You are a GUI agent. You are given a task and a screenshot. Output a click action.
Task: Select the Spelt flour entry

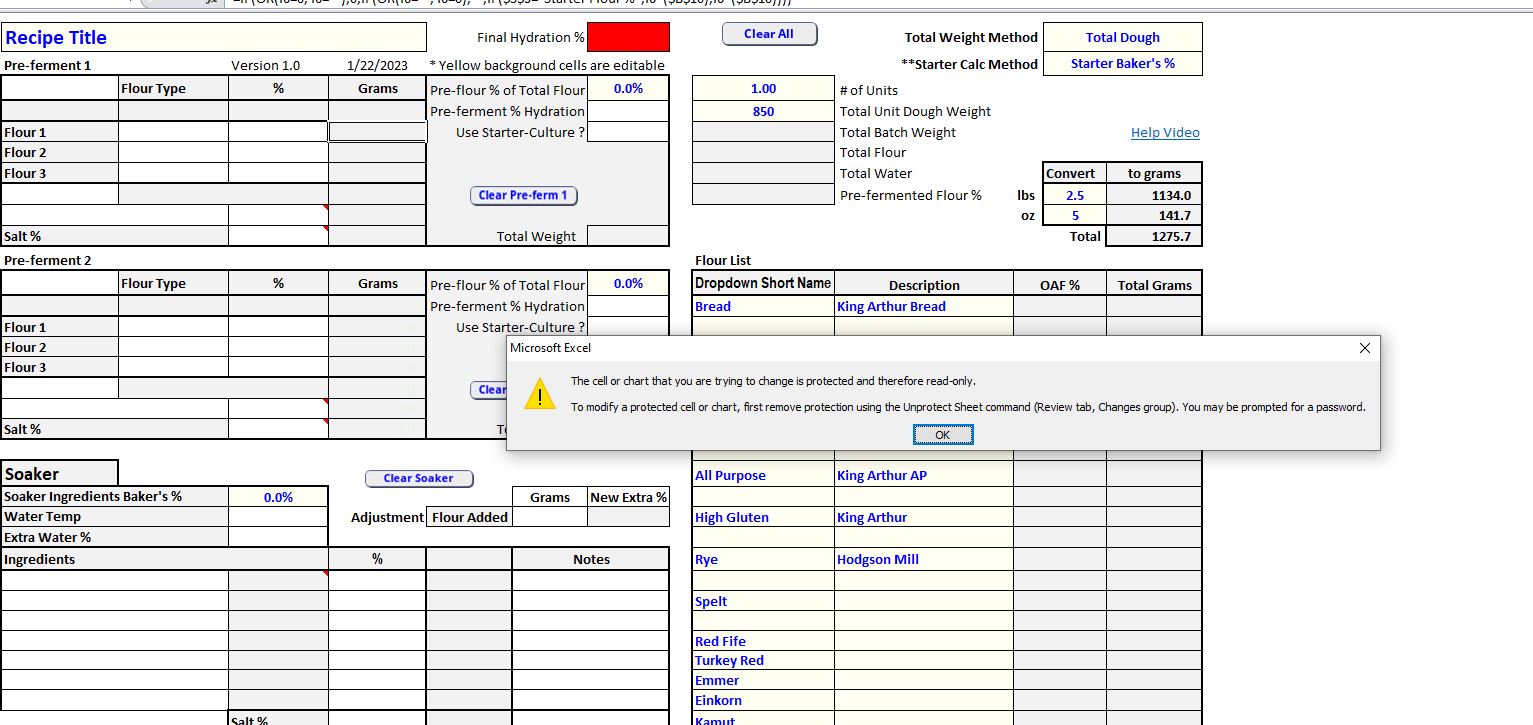tap(763, 601)
